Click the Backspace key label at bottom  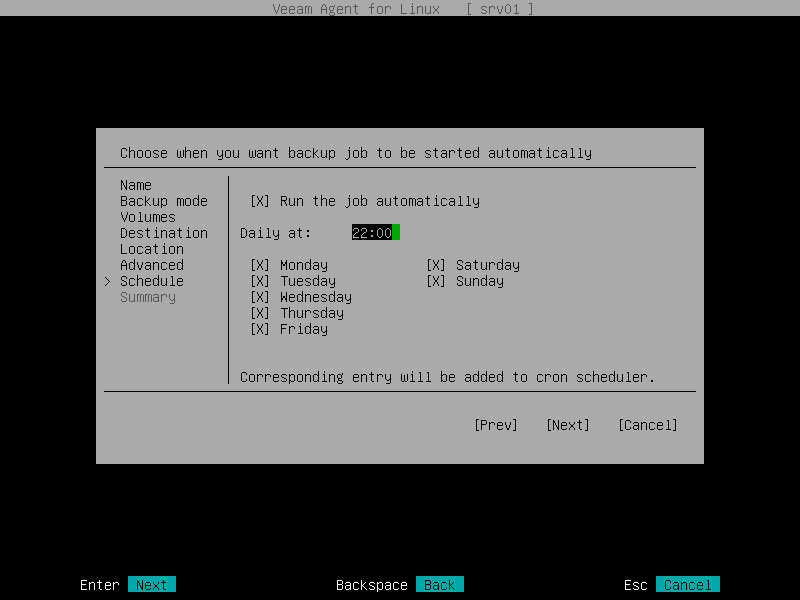coord(371,585)
